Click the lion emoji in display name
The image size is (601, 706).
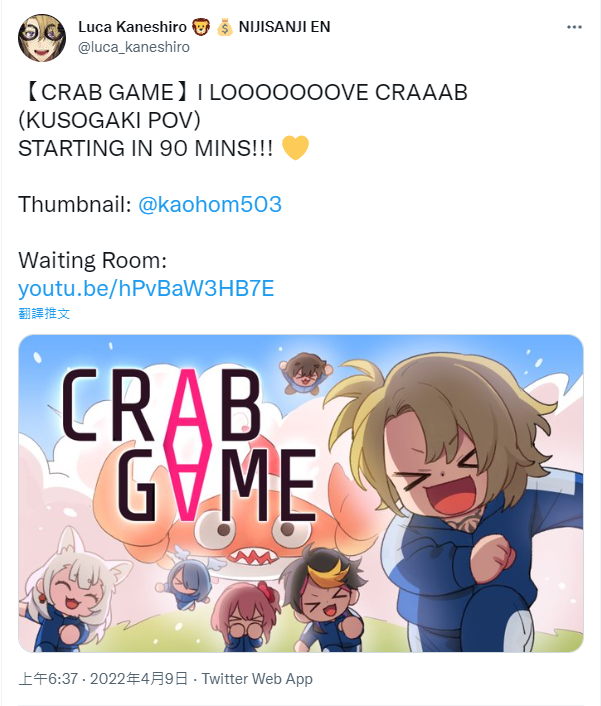(201, 27)
